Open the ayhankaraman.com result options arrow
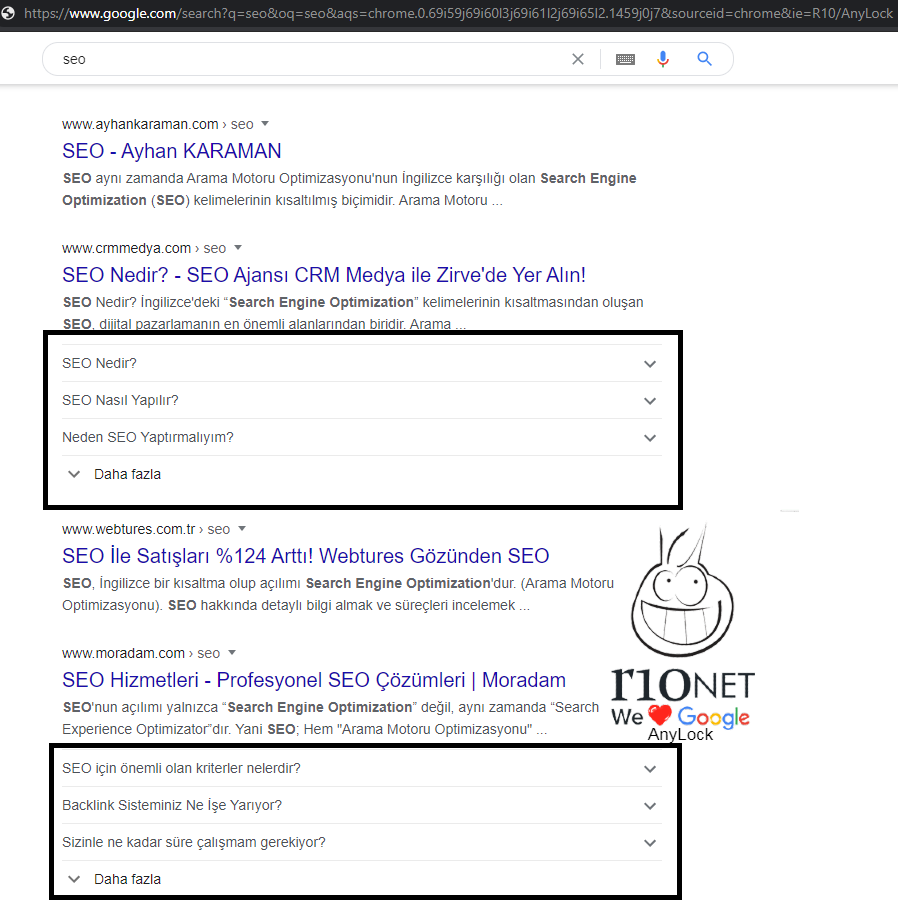Image resolution: width=898 pixels, height=916 pixels. click(265, 124)
